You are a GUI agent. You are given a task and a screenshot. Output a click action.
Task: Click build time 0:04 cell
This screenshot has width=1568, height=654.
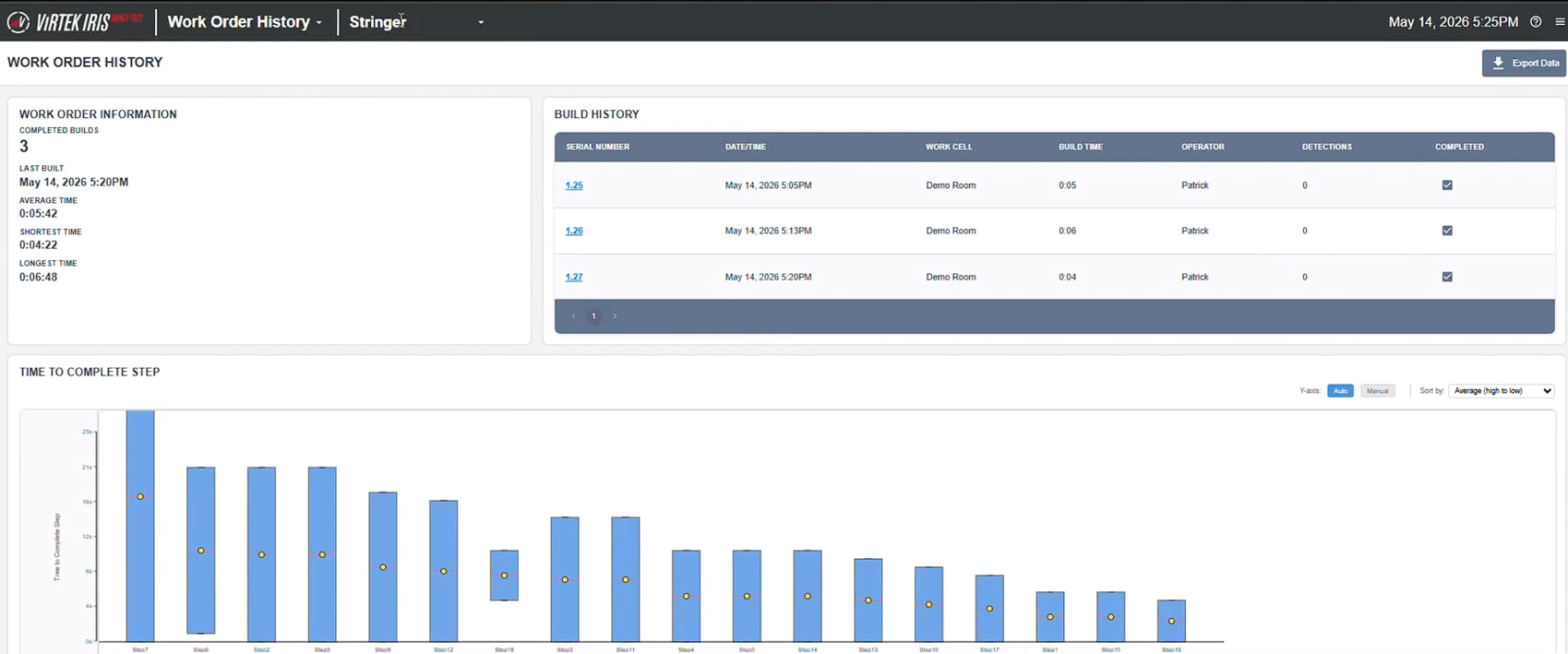click(x=1067, y=277)
